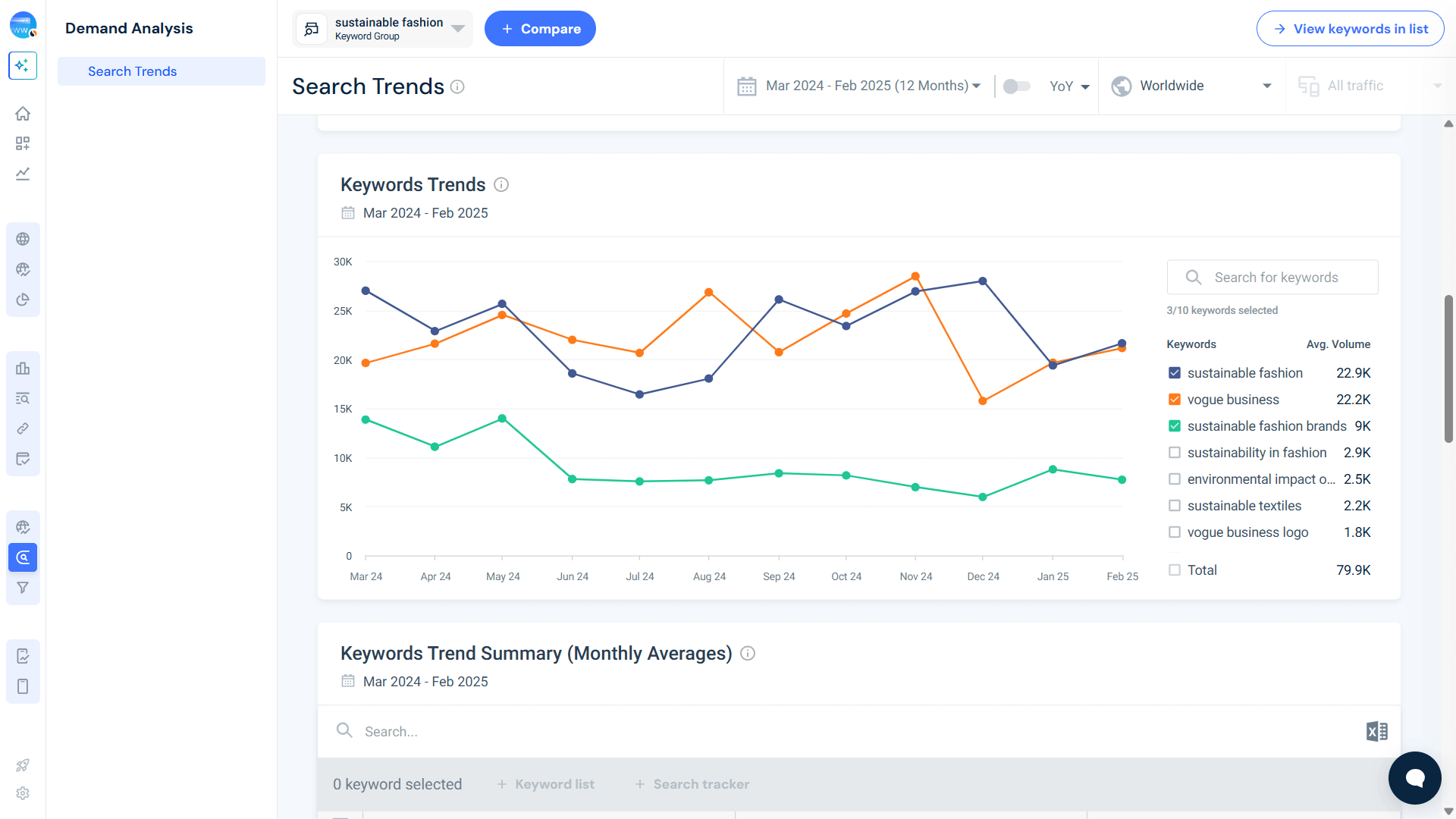Click the link icon in the left sidebar
The height and width of the screenshot is (819, 1456).
click(x=23, y=428)
